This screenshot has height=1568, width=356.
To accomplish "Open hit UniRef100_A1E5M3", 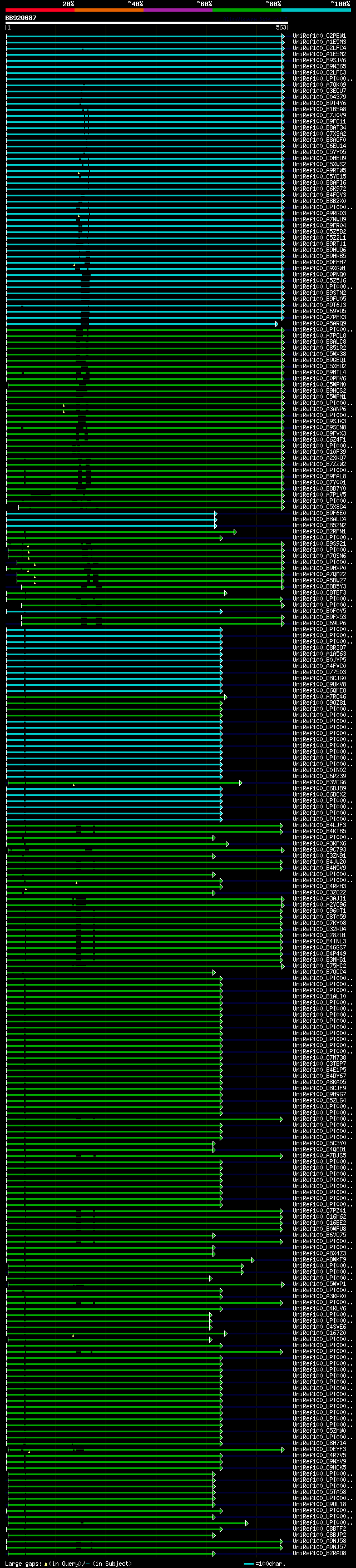I will coord(319,42).
